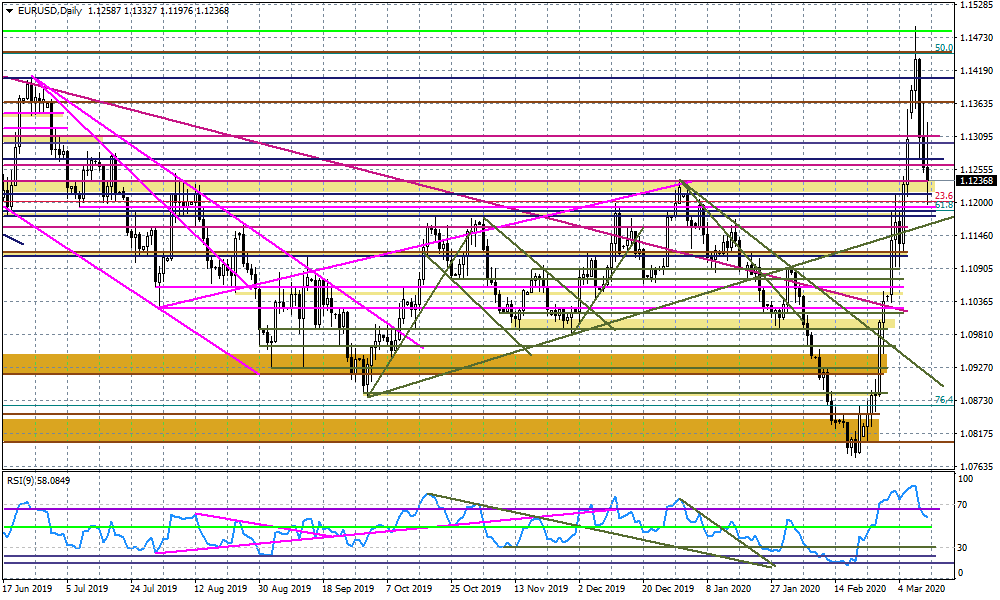
Task: Select the close value 1.12368 in header
Action: point(210,11)
